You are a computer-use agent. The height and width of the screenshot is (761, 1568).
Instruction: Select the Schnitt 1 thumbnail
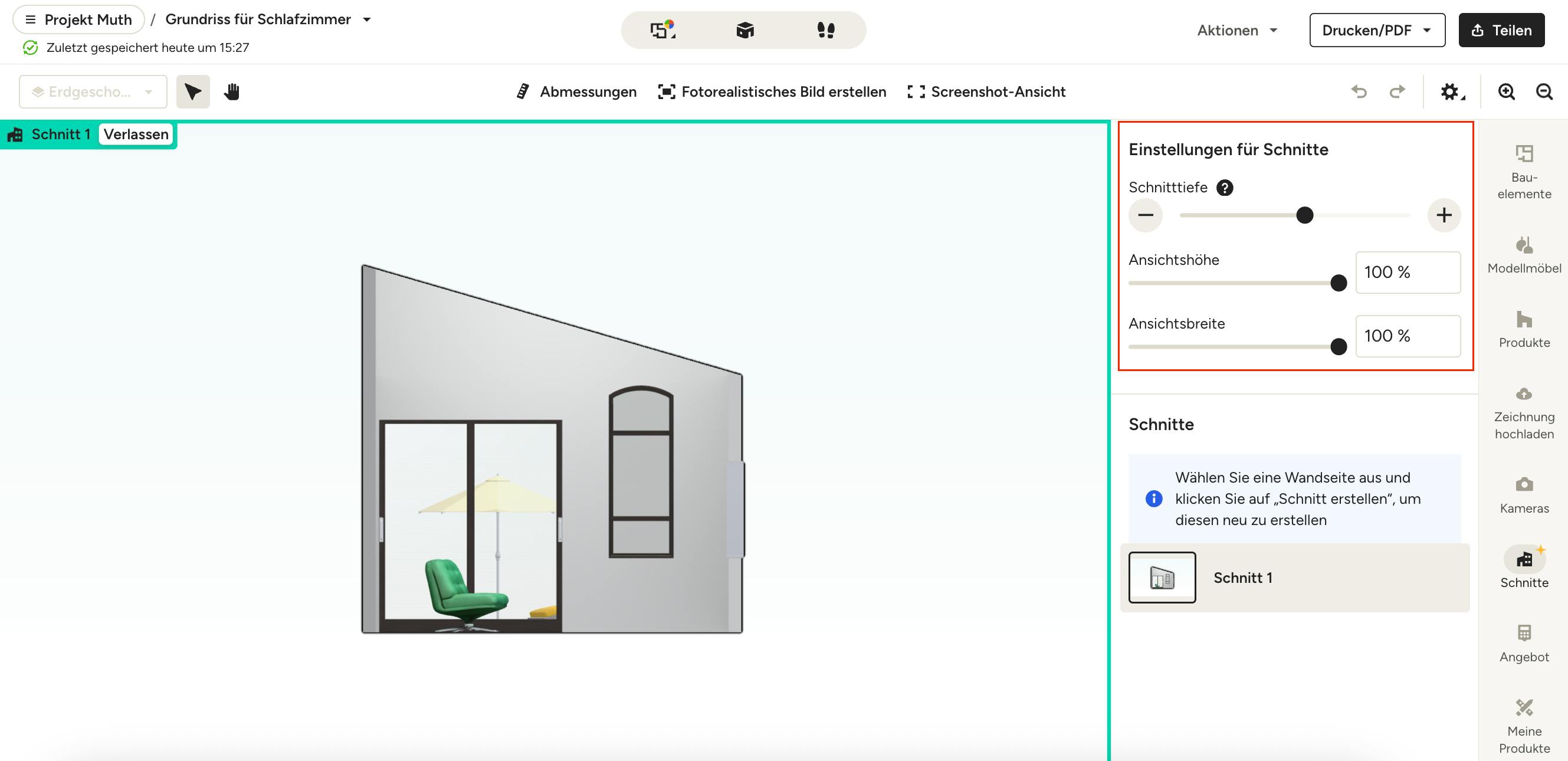(x=1162, y=578)
